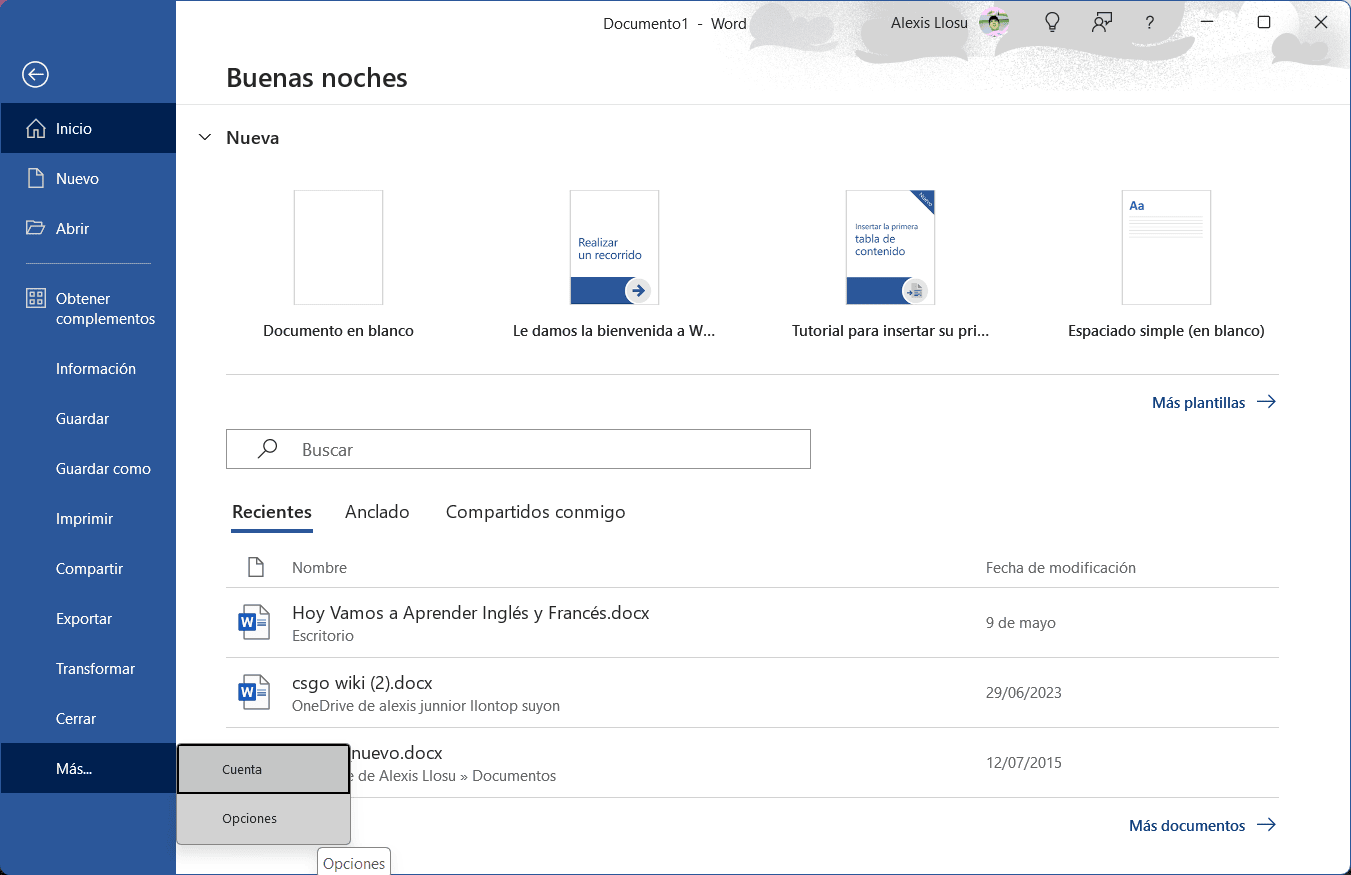The width and height of the screenshot is (1351, 875).
Task: Click the user avatar picture
Action: click(x=993, y=22)
